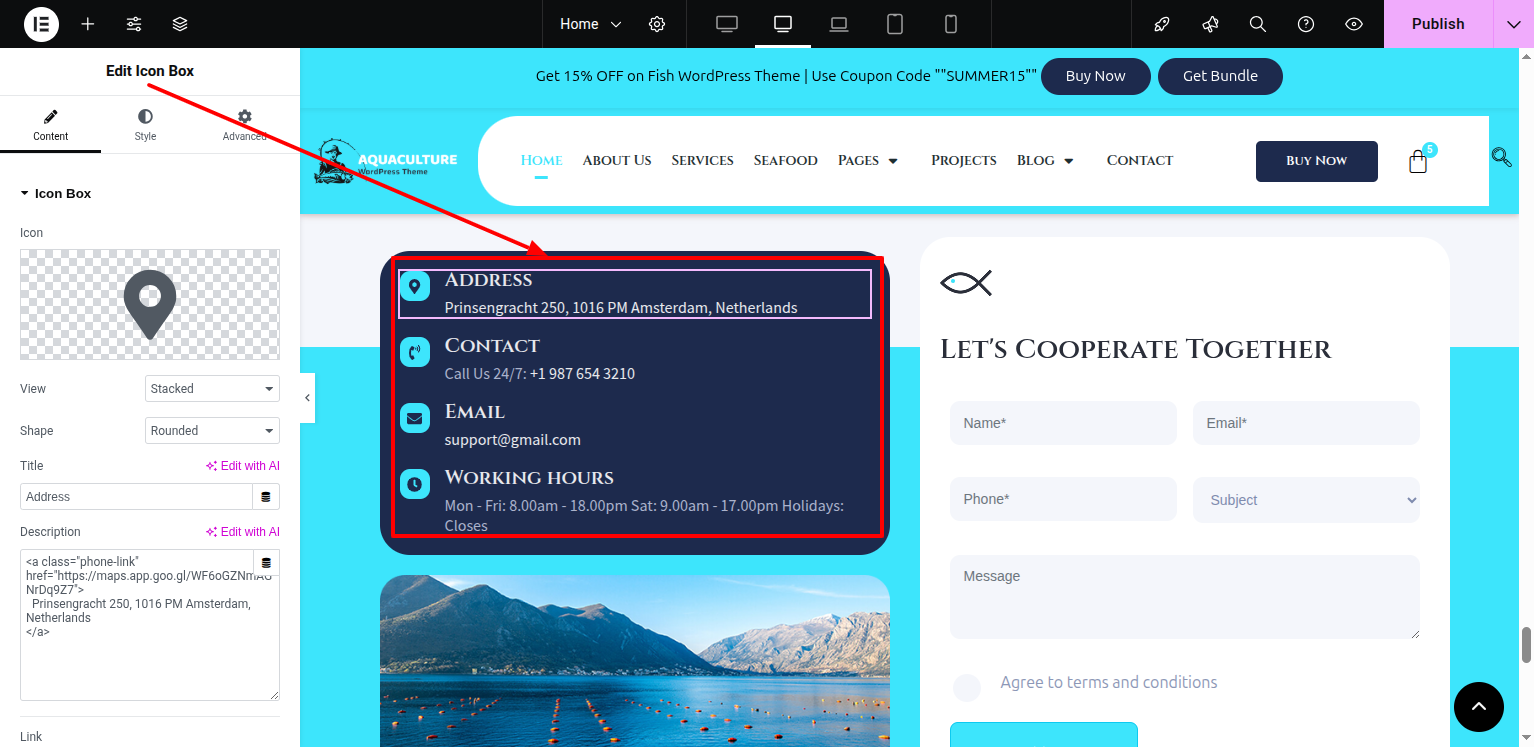
Task: Open the Help question mark icon
Action: tap(1306, 24)
